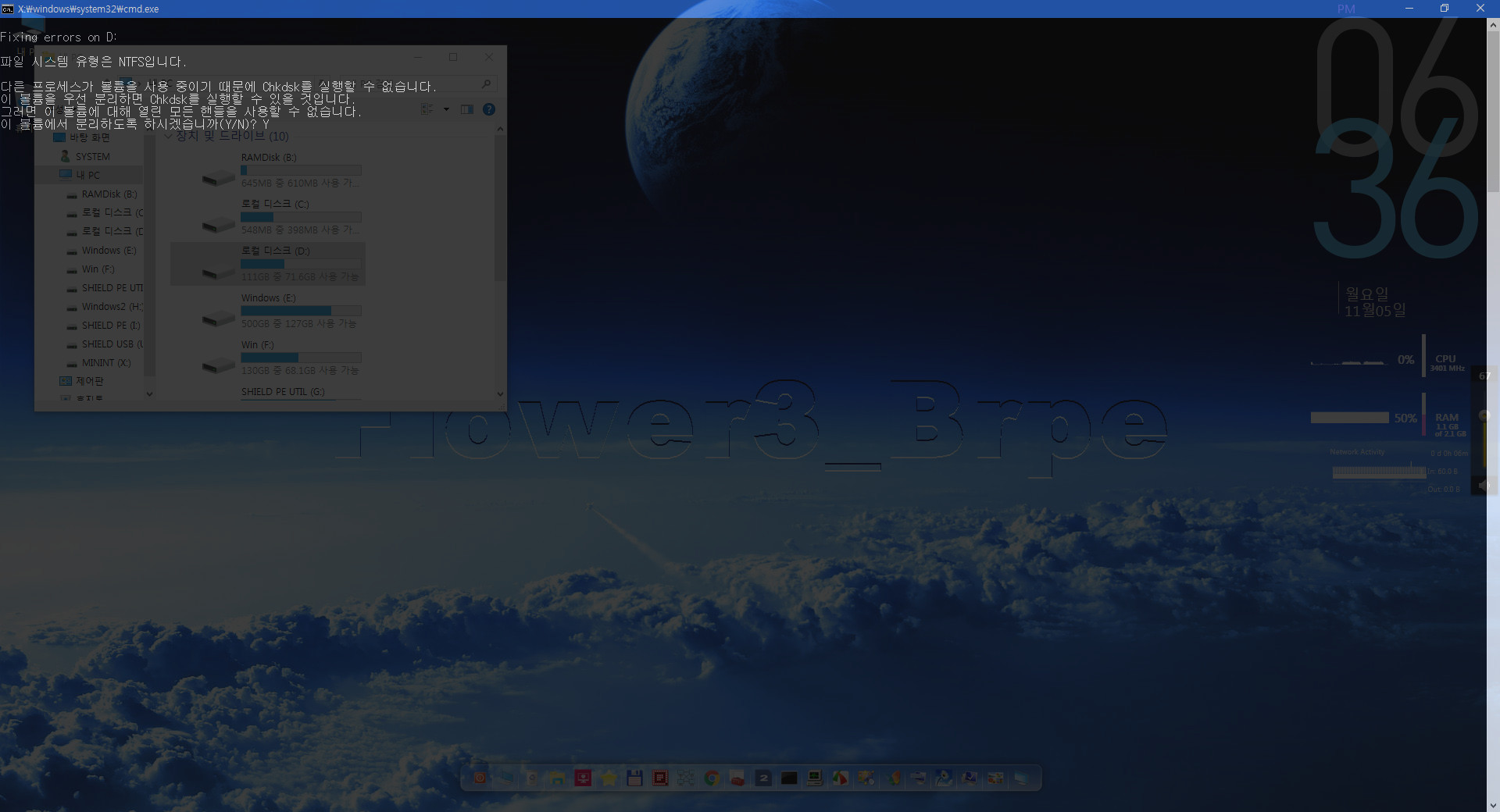The width and height of the screenshot is (1500, 812).
Task: Select SHIELD USB drive in the navigation tree
Action: (105, 344)
